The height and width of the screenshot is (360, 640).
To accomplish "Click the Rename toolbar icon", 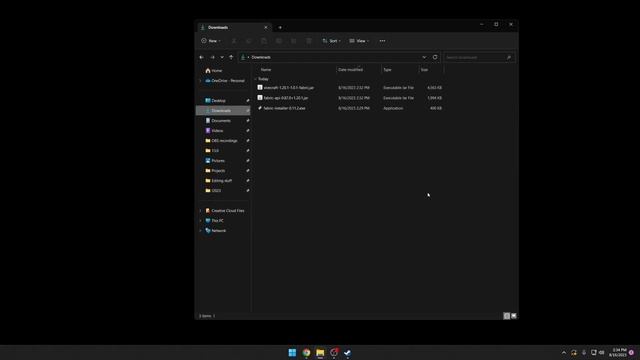I will tap(279, 41).
